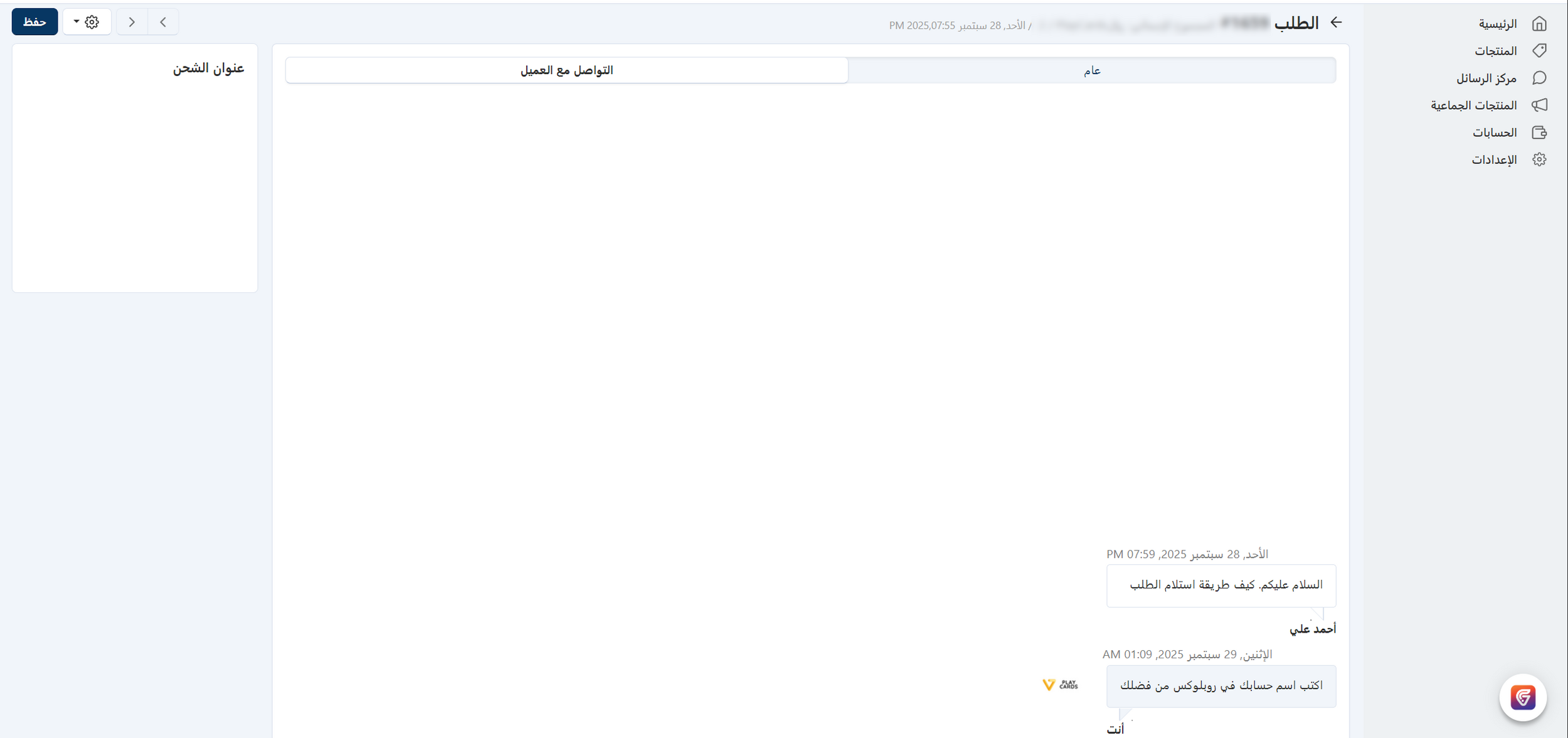The image size is (1568, 738).
Task: Switch to the عام tab
Action: click(1091, 70)
